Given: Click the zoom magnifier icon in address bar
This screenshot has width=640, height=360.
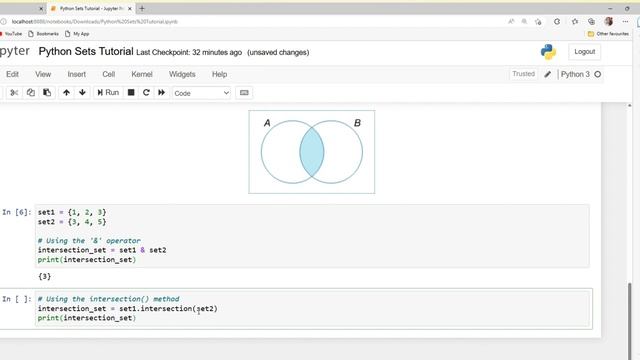Looking at the screenshot, I should coord(524,22).
